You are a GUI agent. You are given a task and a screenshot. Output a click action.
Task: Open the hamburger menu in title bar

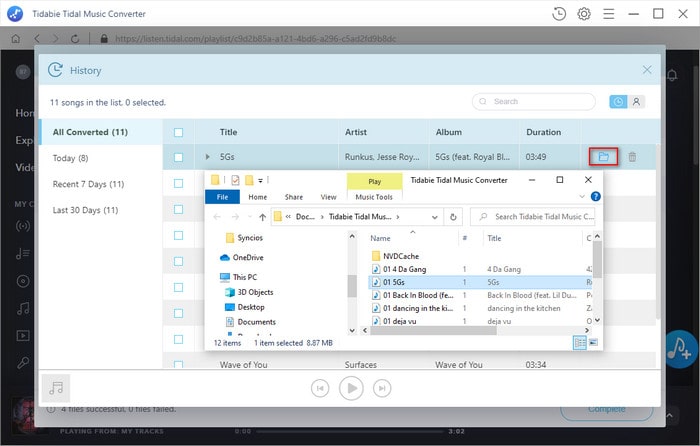608,14
